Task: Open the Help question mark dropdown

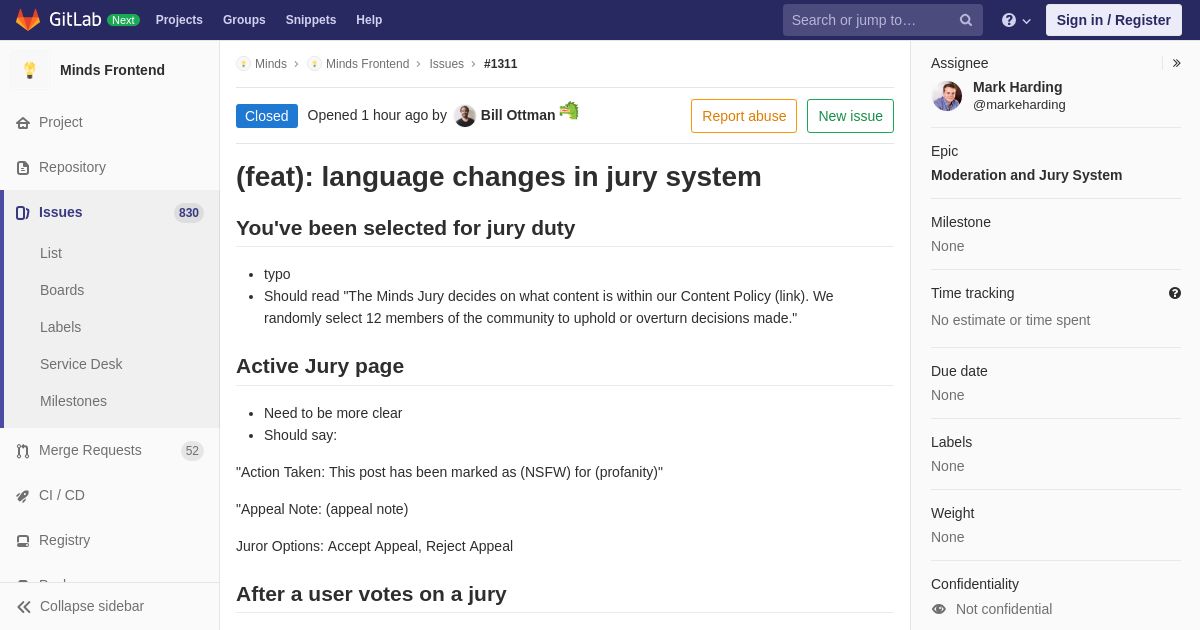Action: pos(1015,20)
